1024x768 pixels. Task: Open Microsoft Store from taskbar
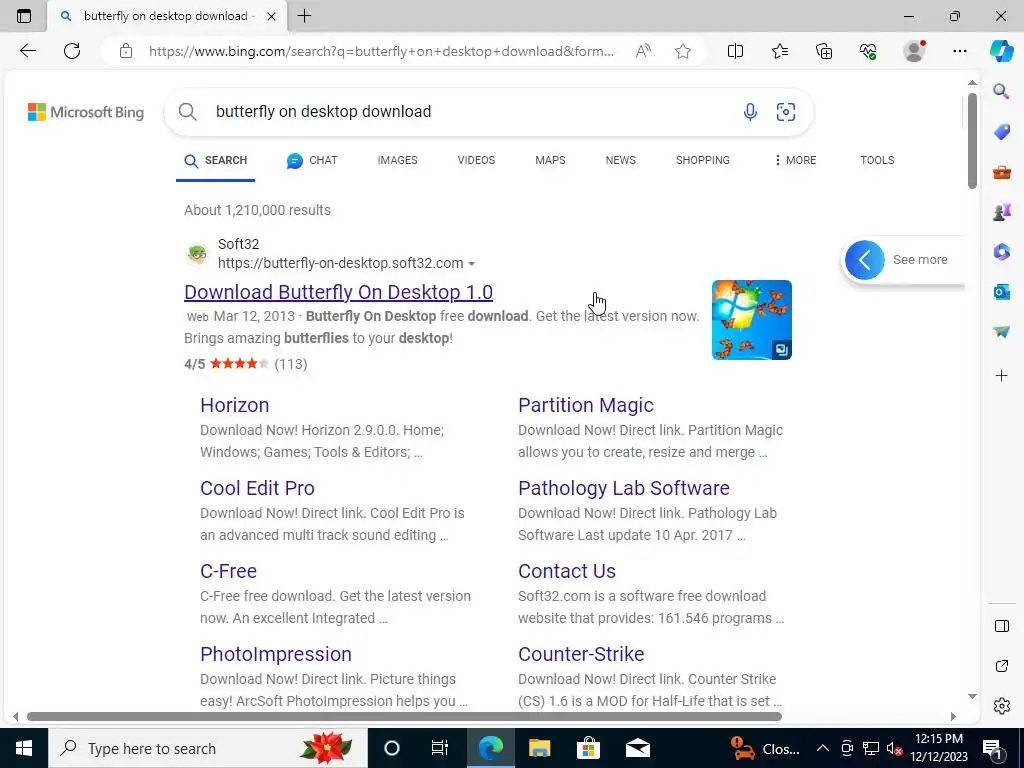click(588, 748)
